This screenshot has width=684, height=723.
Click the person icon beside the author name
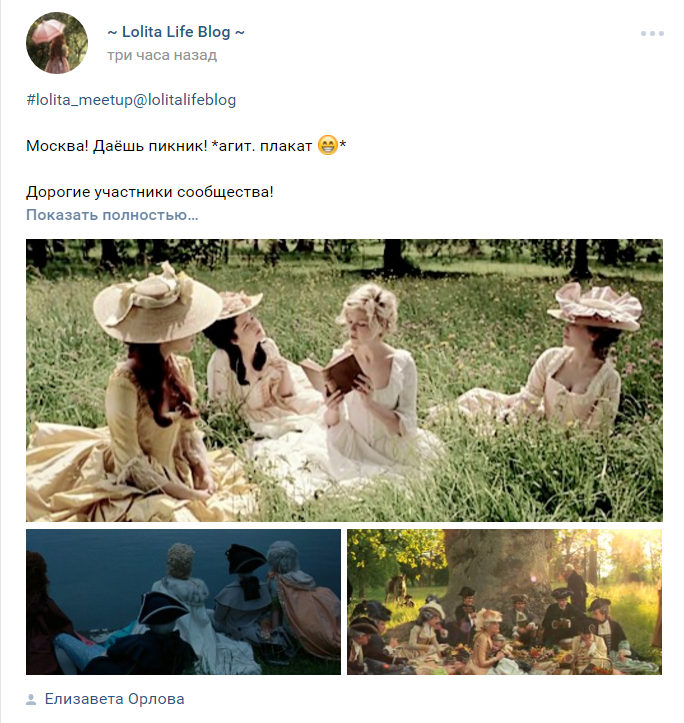point(31,699)
